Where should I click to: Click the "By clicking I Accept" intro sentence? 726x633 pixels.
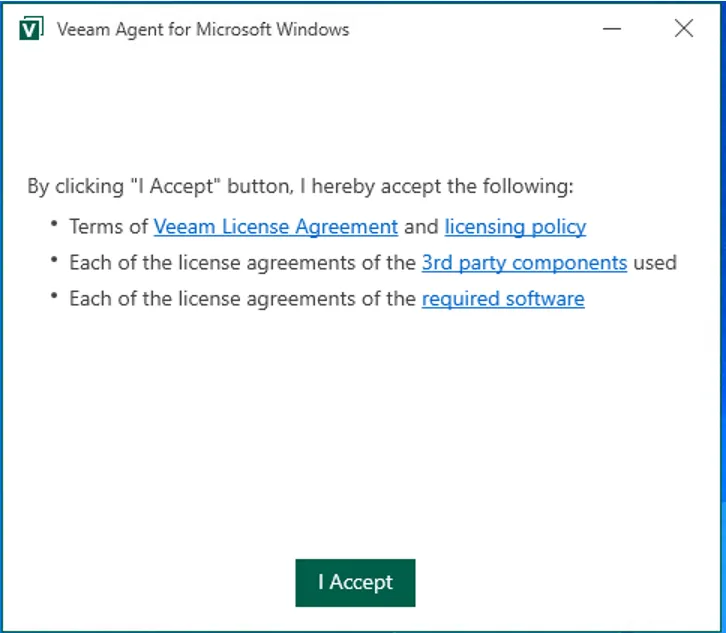coord(300,187)
